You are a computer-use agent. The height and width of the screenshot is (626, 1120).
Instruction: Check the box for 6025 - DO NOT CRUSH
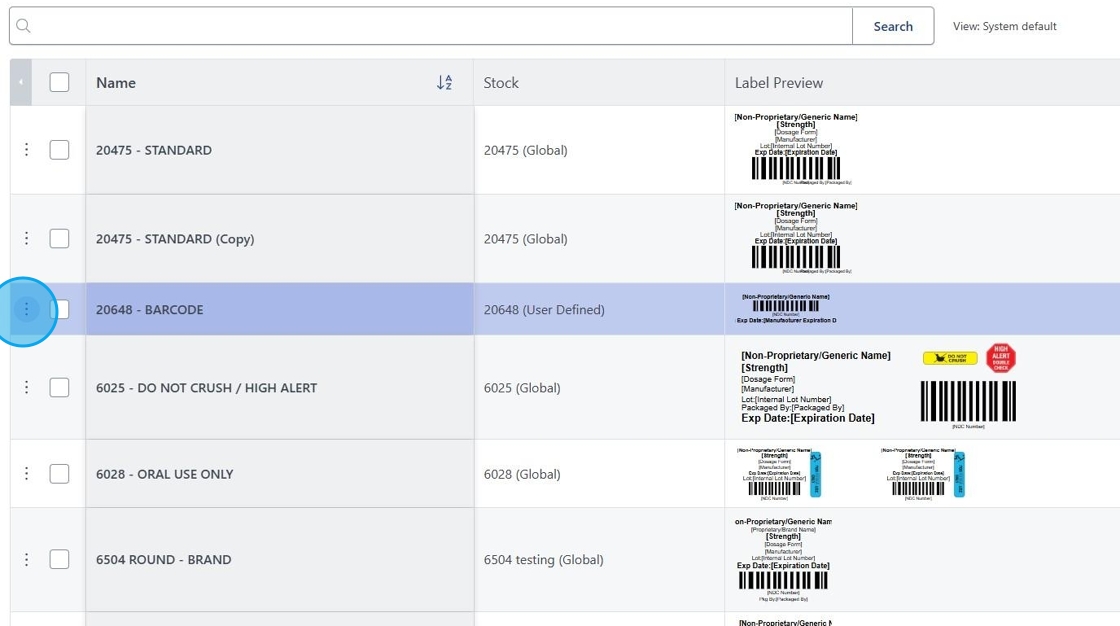point(59,387)
